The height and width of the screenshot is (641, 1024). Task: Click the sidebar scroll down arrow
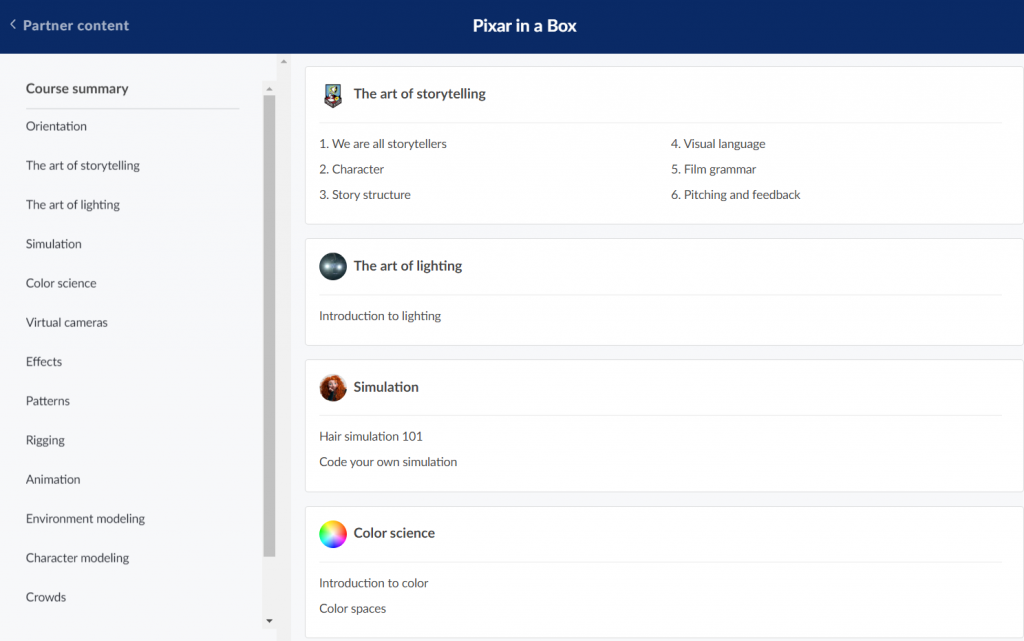tap(269, 621)
